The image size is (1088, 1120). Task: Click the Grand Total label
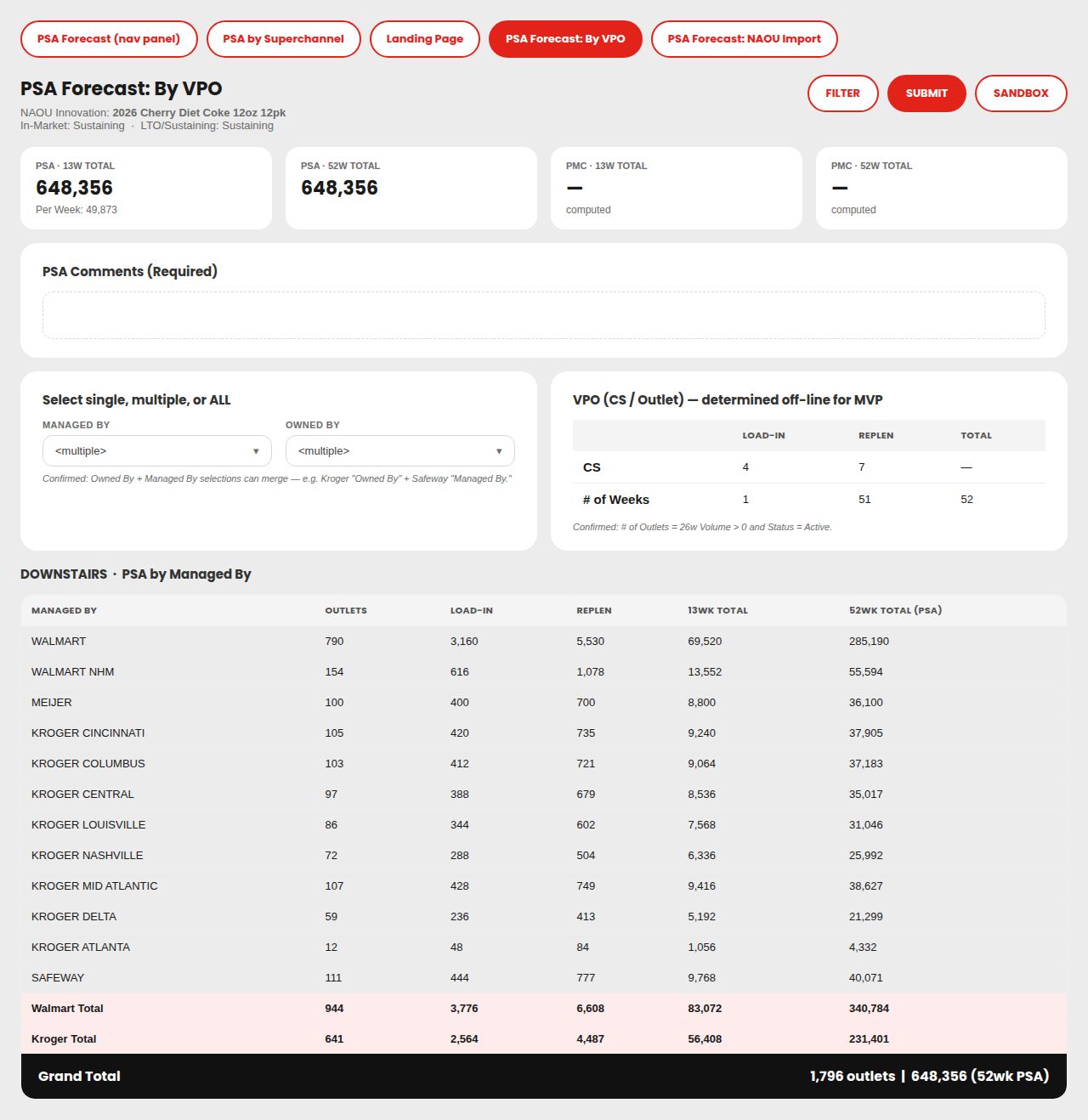coord(79,1076)
